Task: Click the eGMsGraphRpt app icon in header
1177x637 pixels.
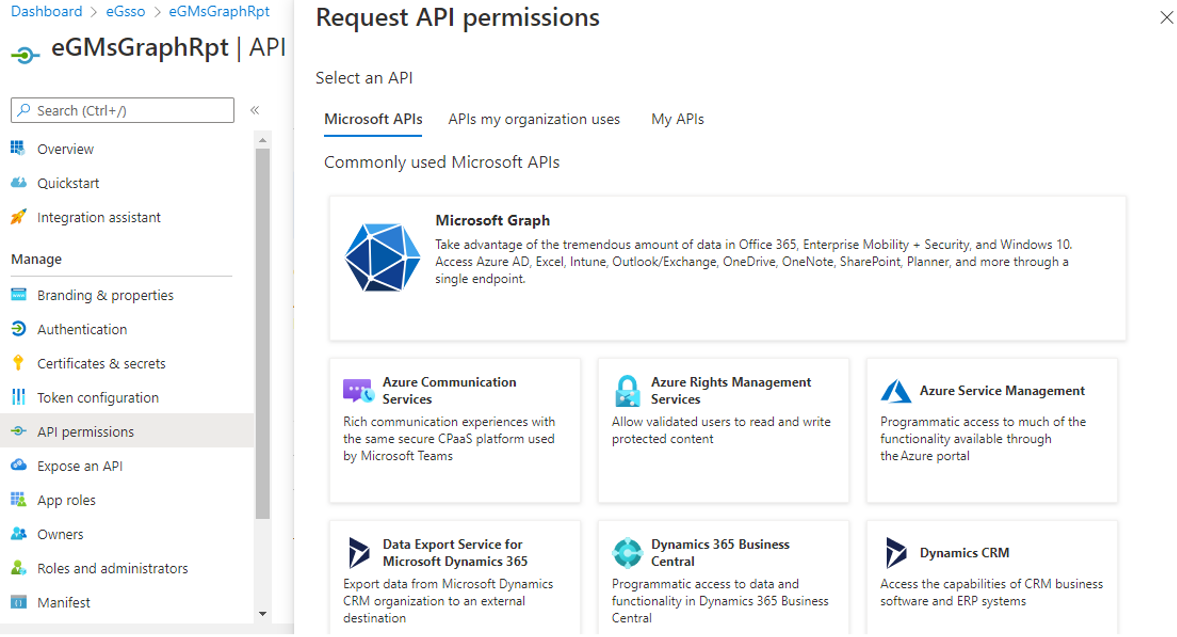Action: click(25, 55)
